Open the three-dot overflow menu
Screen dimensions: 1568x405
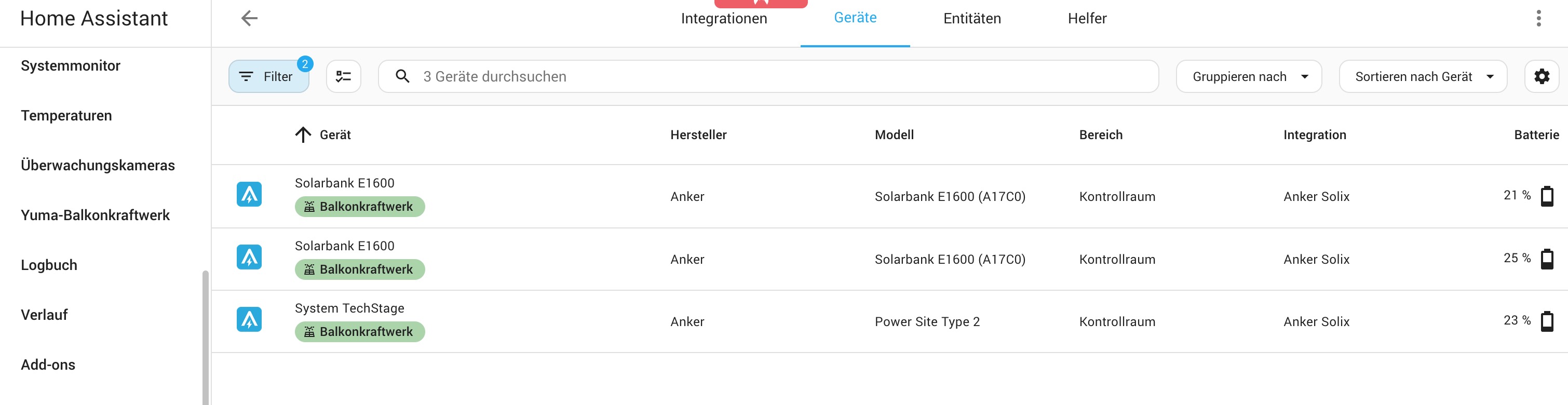tap(1538, 18)
